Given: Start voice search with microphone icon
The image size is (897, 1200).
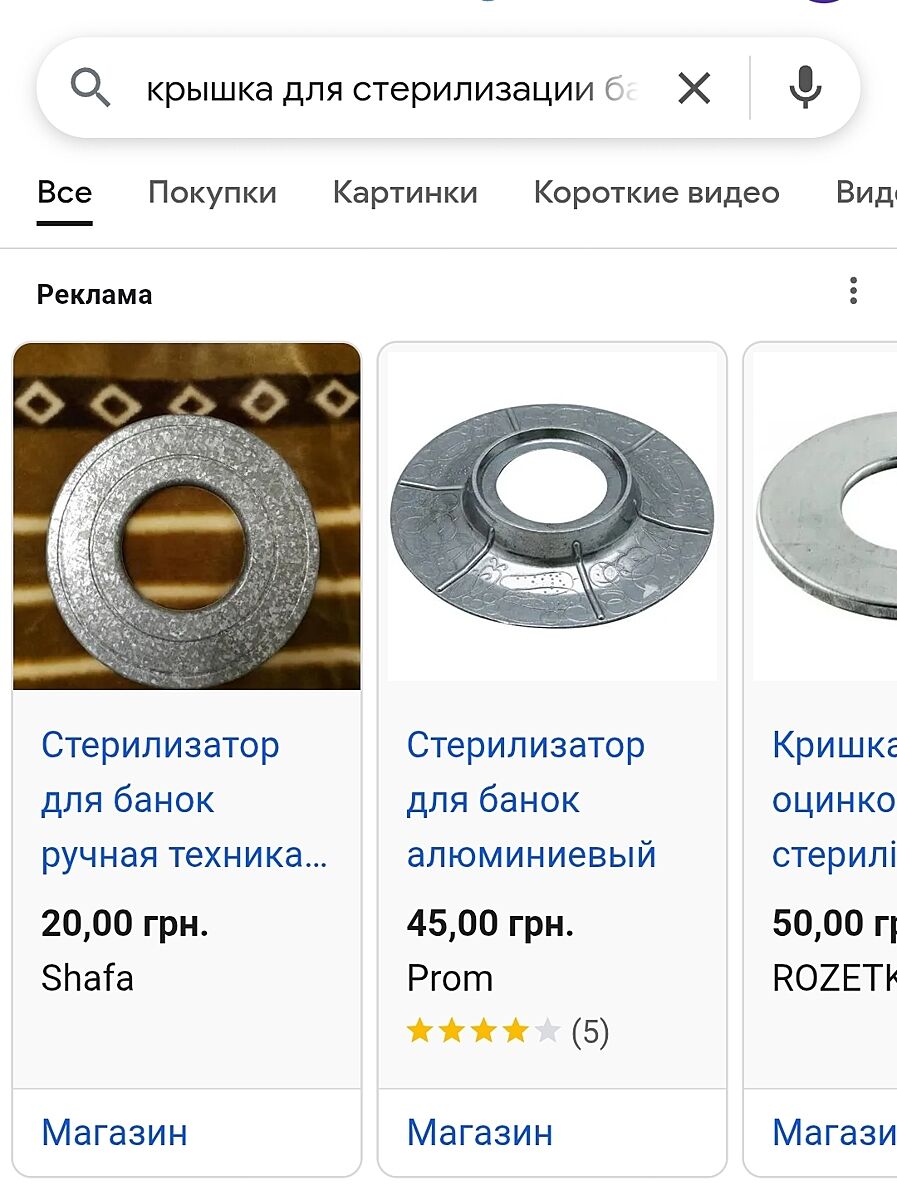Looking at the screenshot, I should click(805, 89).
